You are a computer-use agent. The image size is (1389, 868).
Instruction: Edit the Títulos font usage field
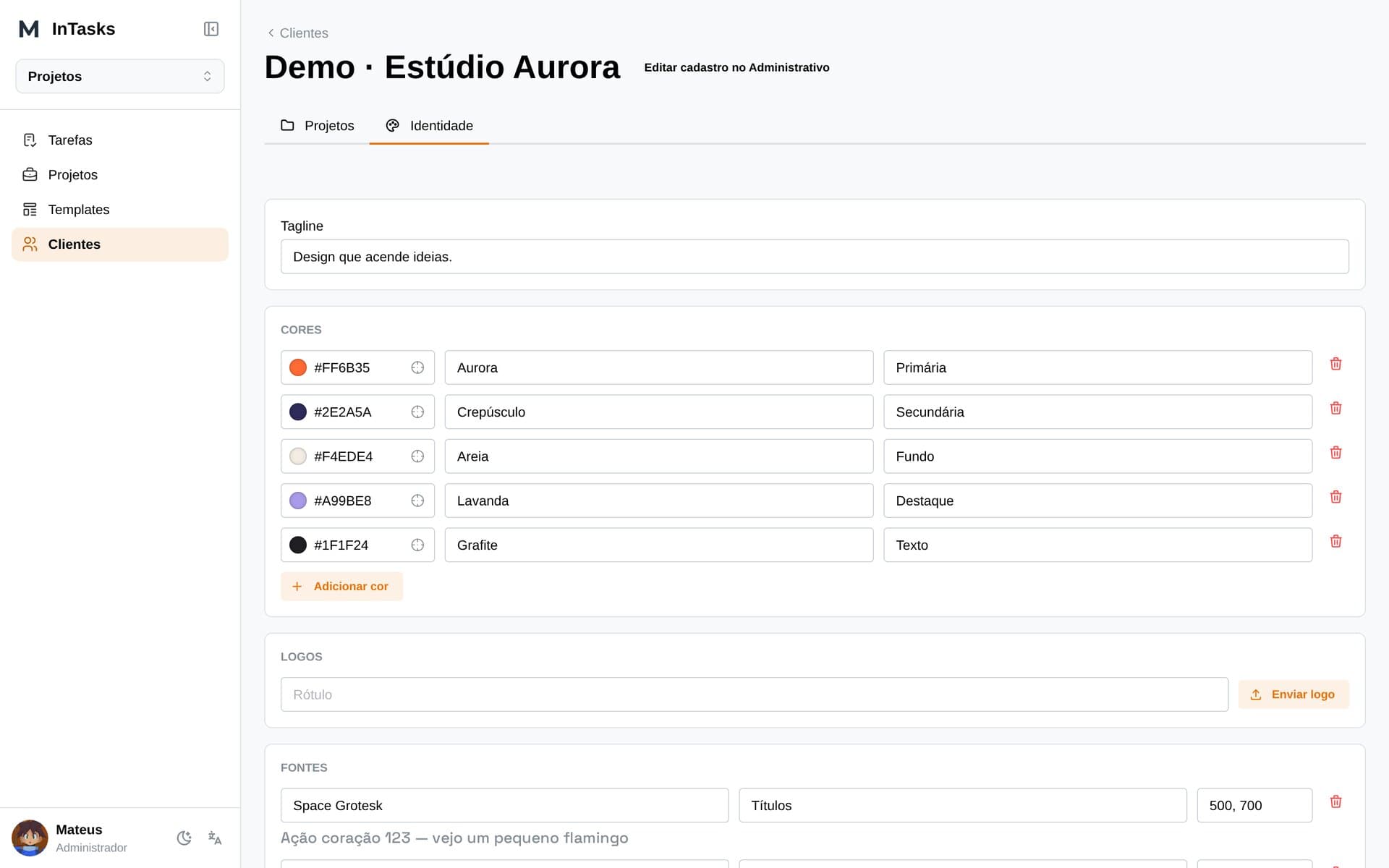[963, 805]
